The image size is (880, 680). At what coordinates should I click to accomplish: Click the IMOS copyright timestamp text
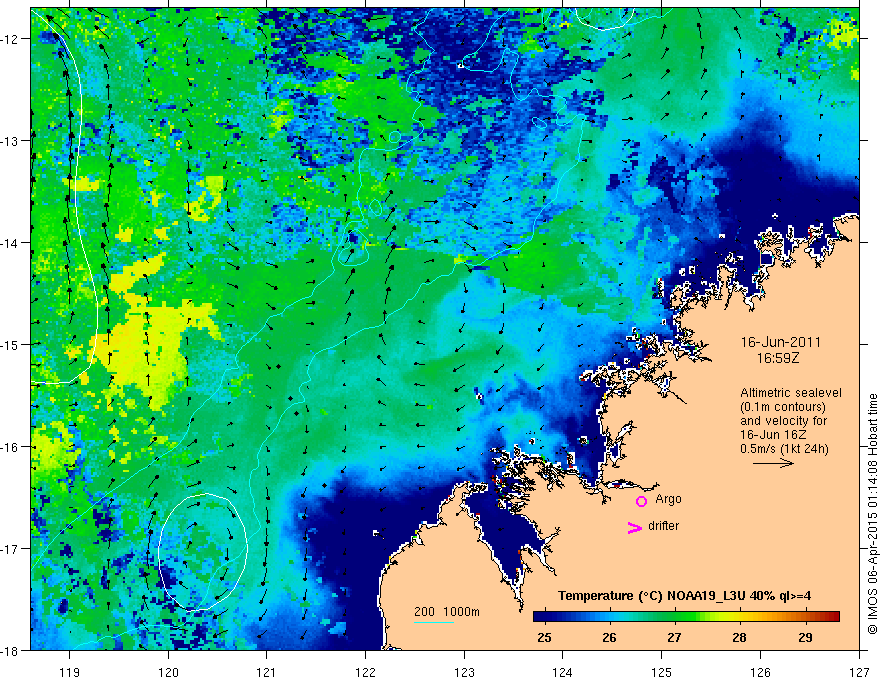[872, 514]
